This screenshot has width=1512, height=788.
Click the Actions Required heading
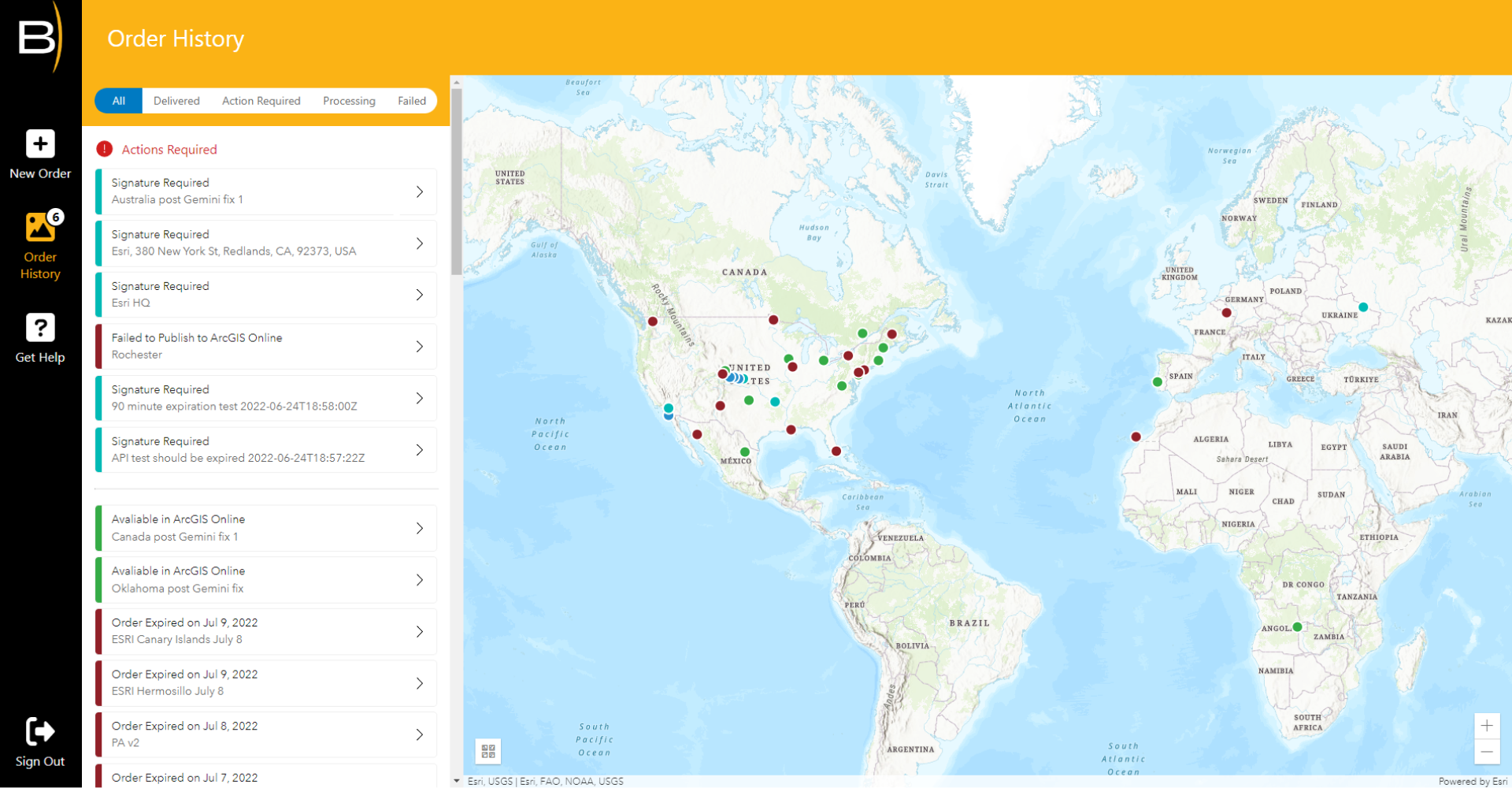tap(169, 150)
